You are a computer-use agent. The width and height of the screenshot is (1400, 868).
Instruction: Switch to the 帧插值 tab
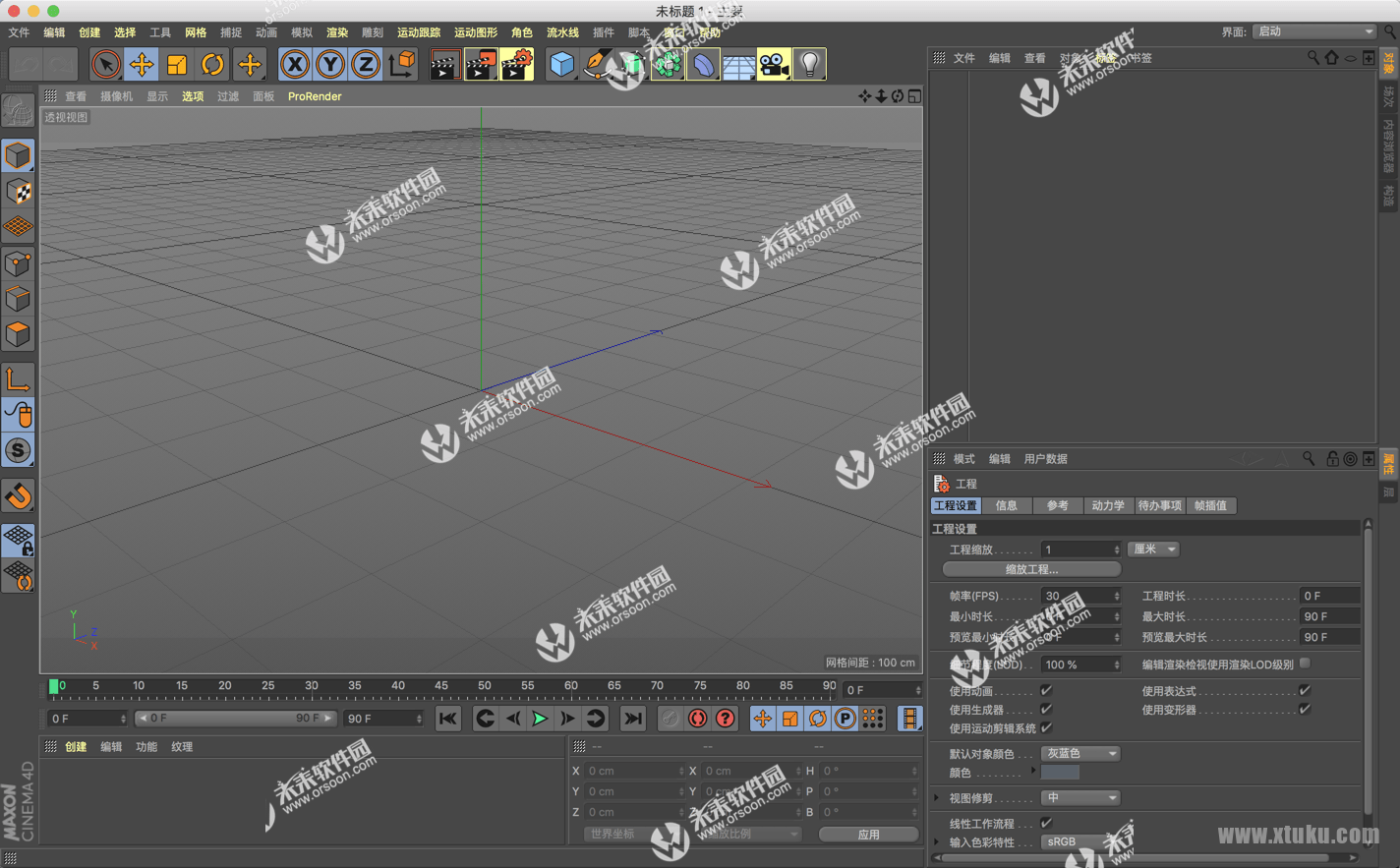pos(1210,505)
